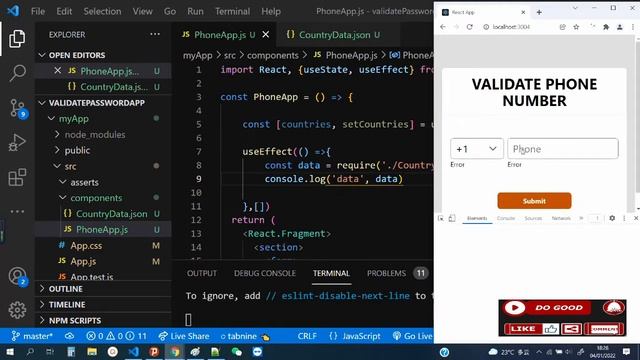Click the Windows taskbar search icon
The height and width of the screenshot is (360, 640).
[30, 351]
